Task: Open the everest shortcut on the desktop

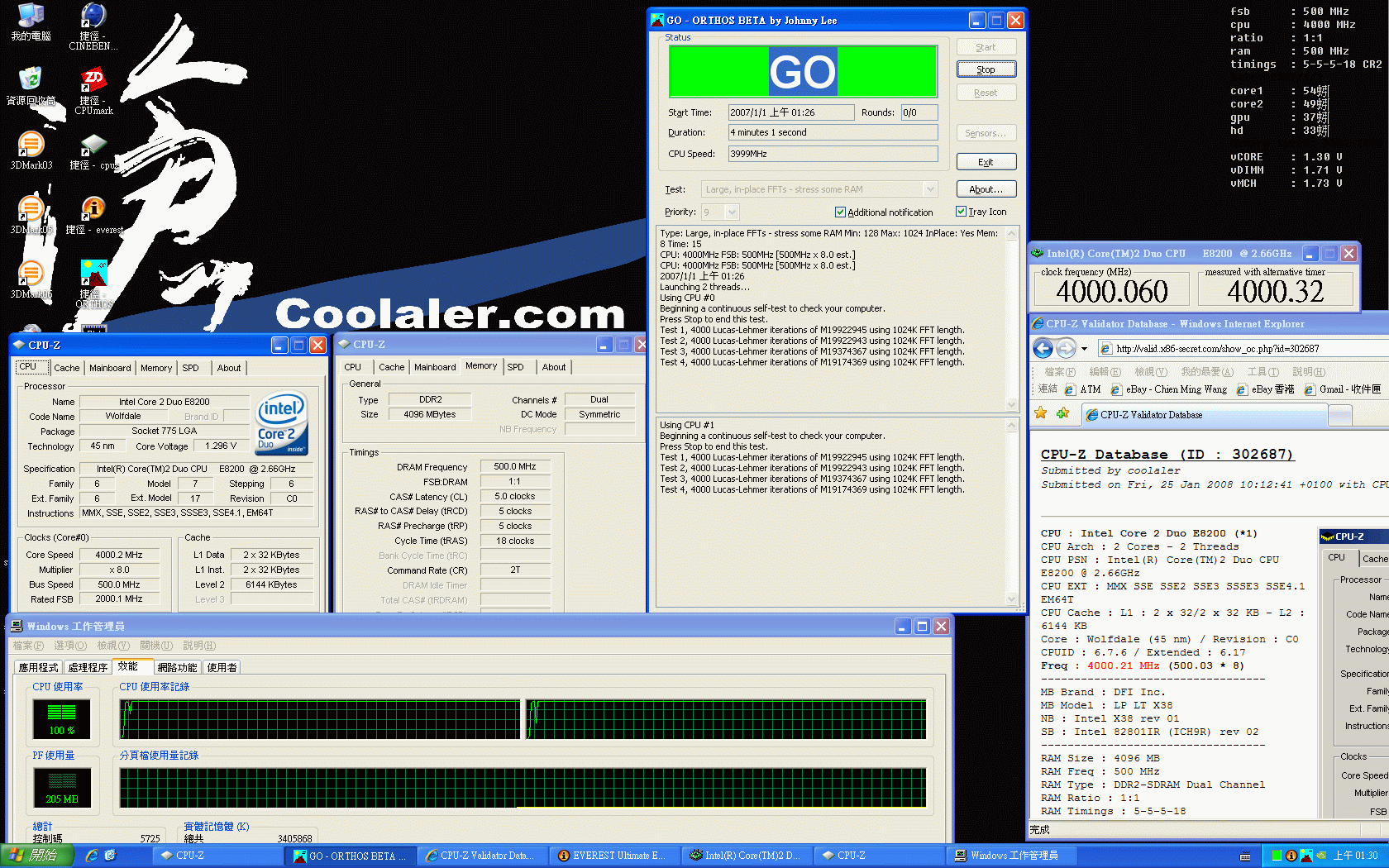Action: pyautogui.click(x=93, y=216)
